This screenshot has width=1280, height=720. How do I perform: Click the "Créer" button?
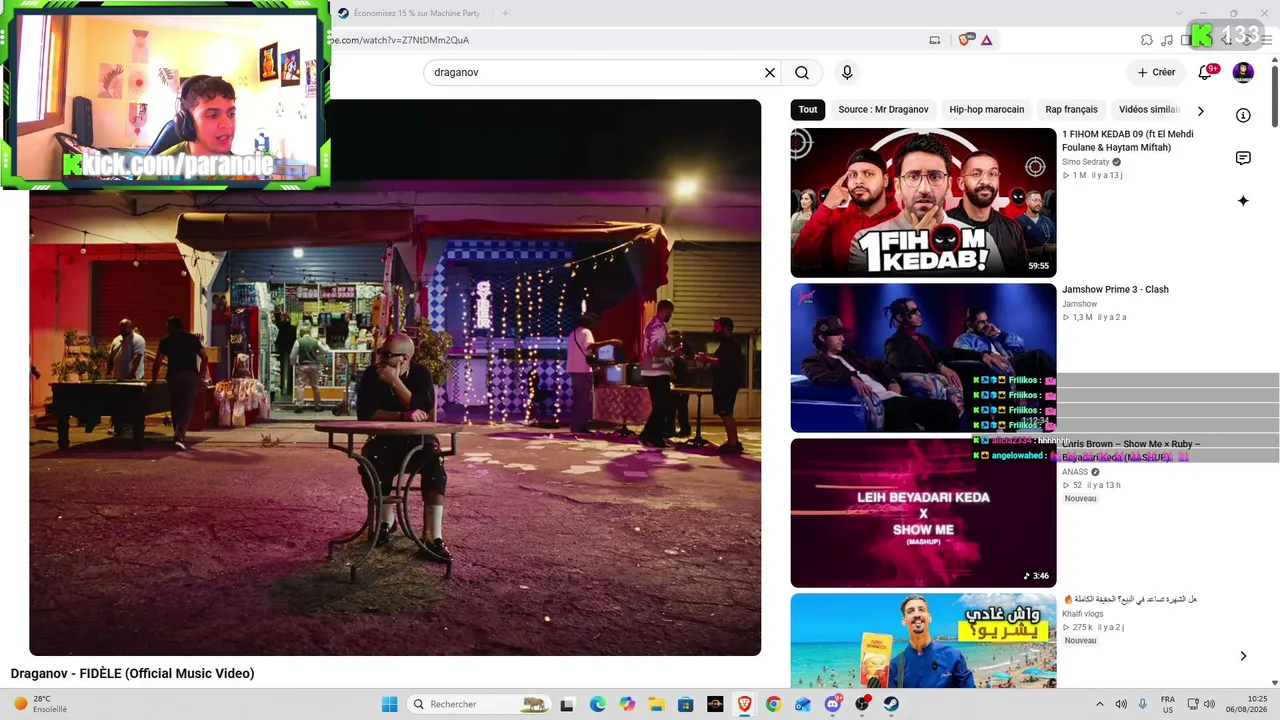(x=1156, y=72)
